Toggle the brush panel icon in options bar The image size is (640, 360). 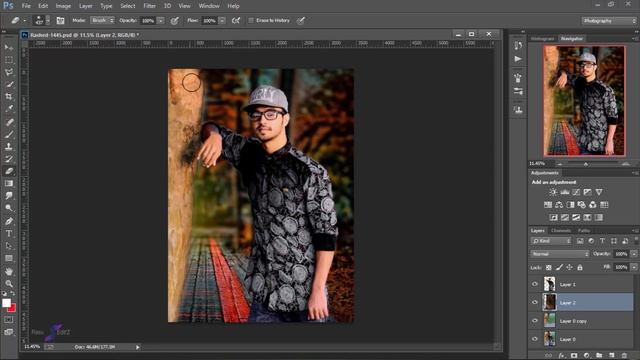point(60,20)
